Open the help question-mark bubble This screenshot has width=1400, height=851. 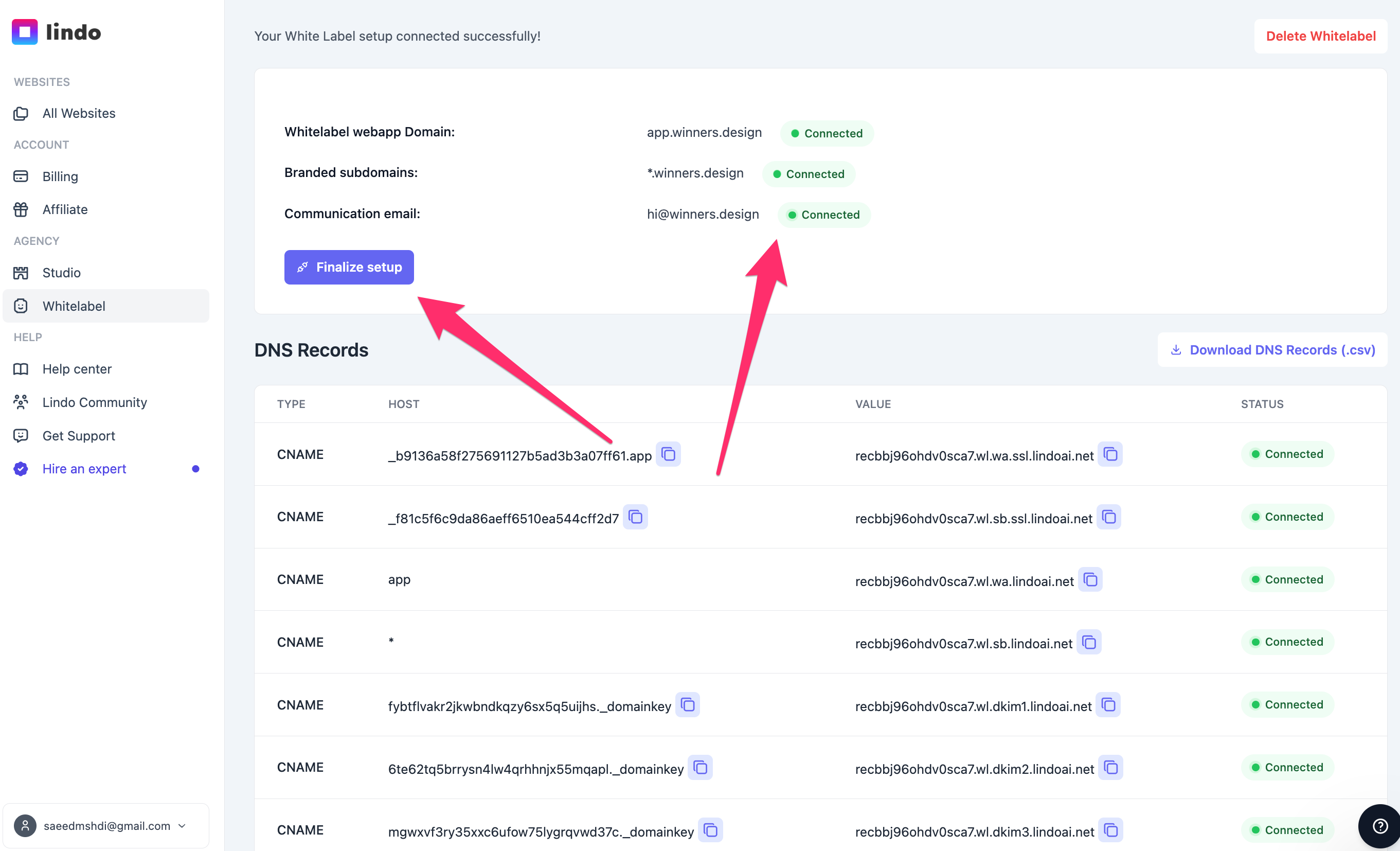pyautogui.click(x=1379, y=826)
